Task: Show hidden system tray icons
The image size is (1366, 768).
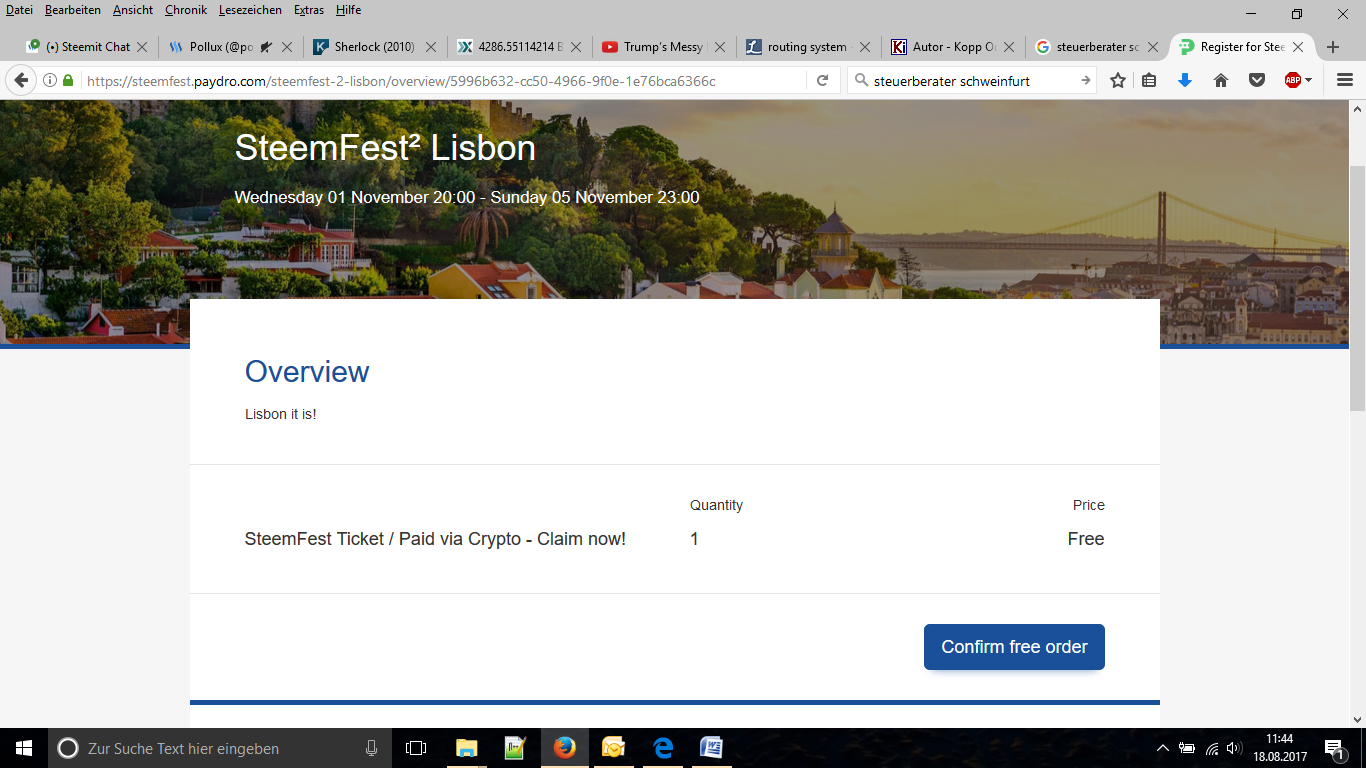Action: pos(1162,748)
